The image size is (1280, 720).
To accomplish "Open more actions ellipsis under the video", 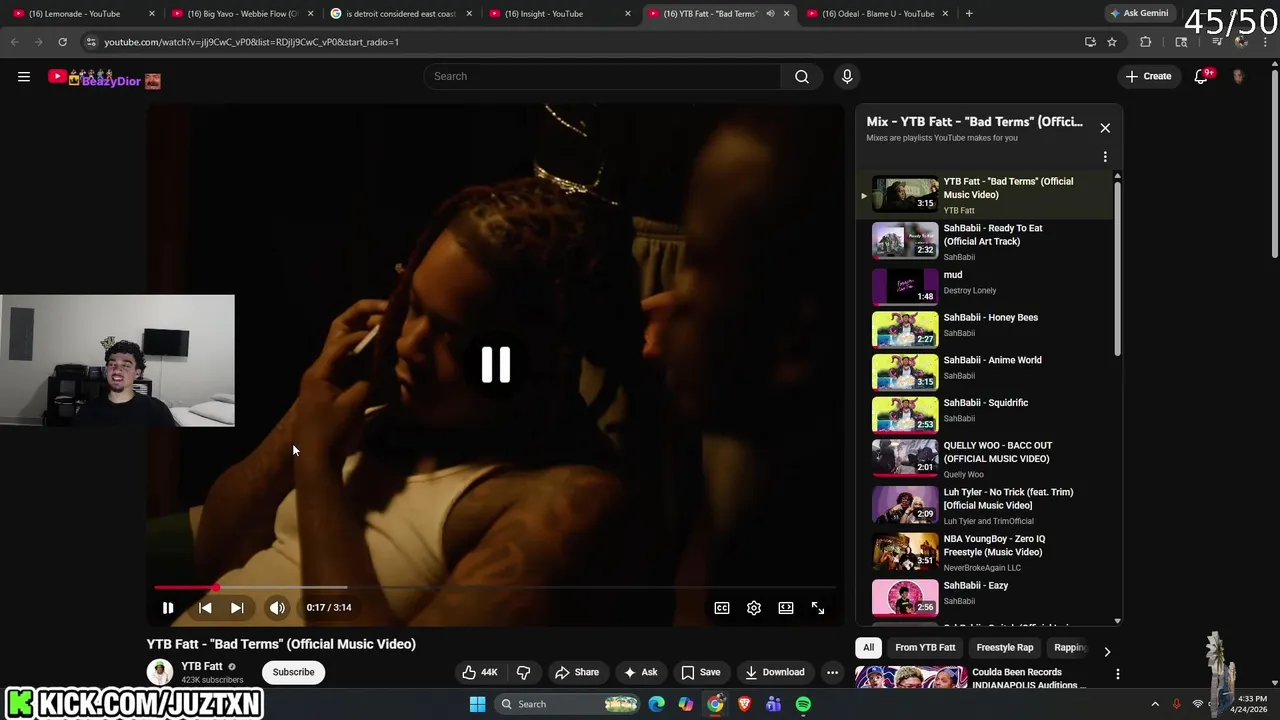I will tap(832, 672).
